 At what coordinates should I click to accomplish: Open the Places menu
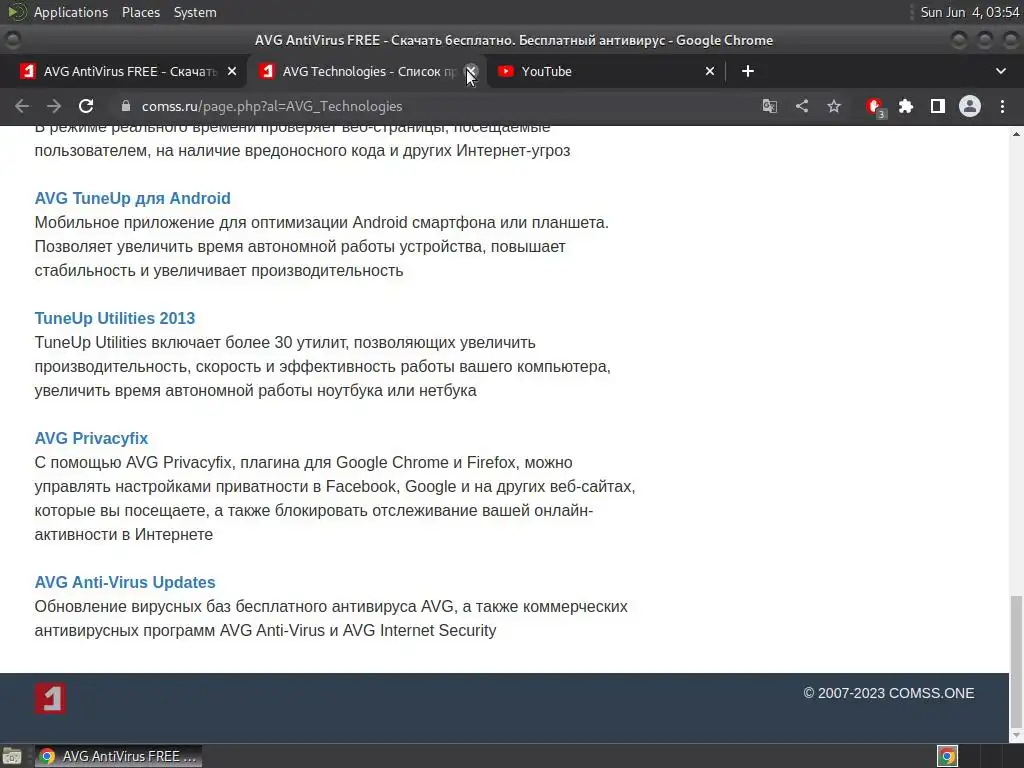point(140,12)
